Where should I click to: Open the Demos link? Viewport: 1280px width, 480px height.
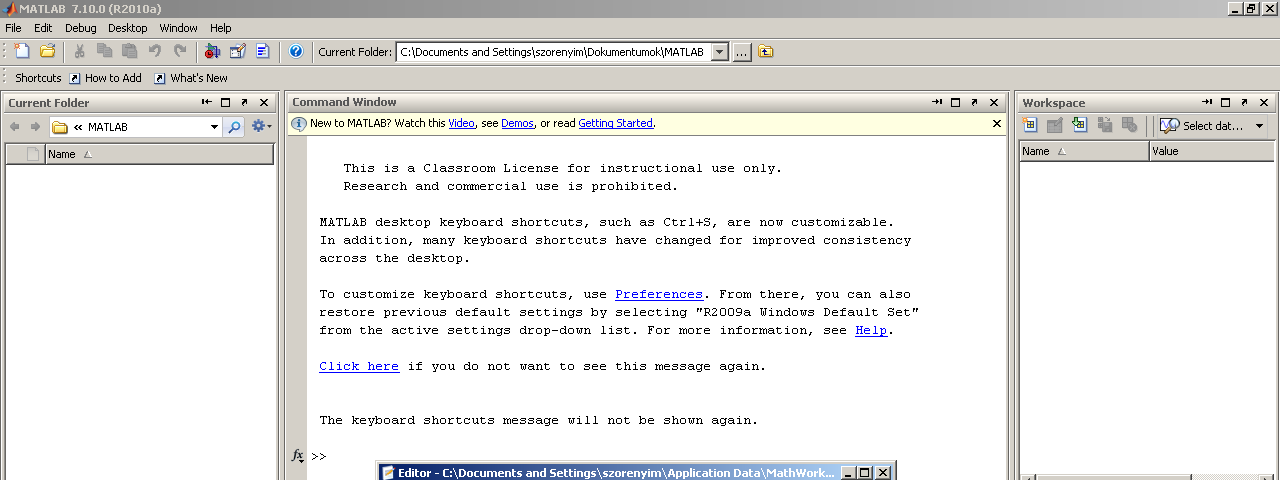[x=517, y=123]
